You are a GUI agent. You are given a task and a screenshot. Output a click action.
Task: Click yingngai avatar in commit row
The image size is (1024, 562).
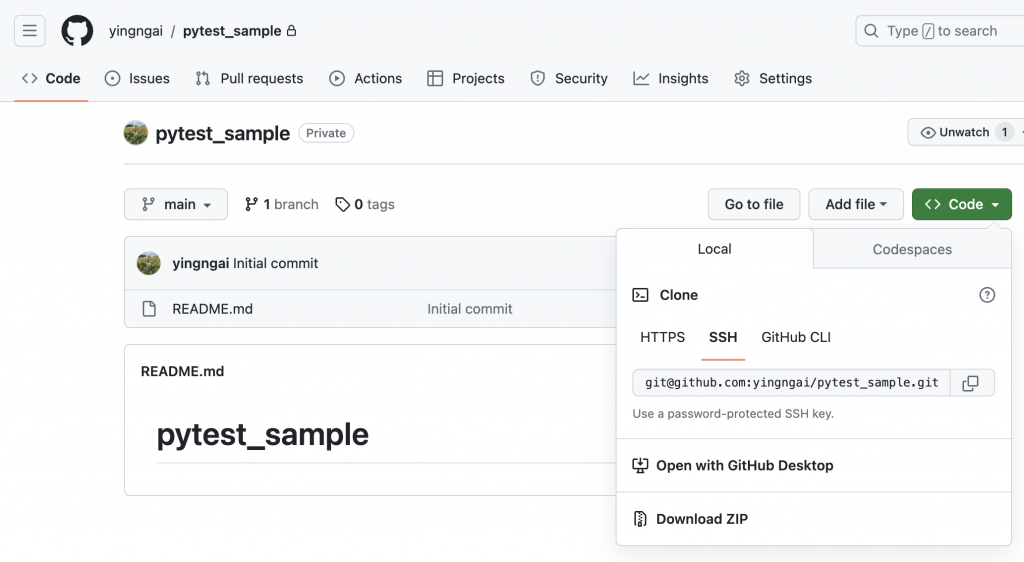[x=149, y=263]
